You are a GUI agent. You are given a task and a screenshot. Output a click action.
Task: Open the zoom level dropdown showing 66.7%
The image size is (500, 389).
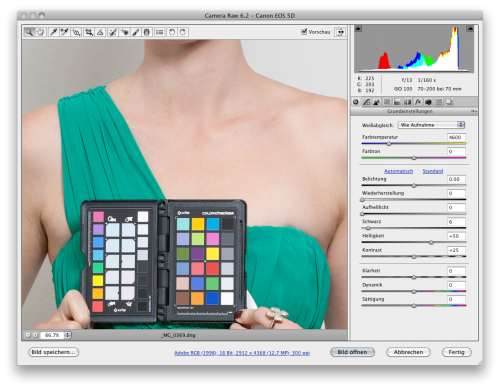click(x=56, y=335)
